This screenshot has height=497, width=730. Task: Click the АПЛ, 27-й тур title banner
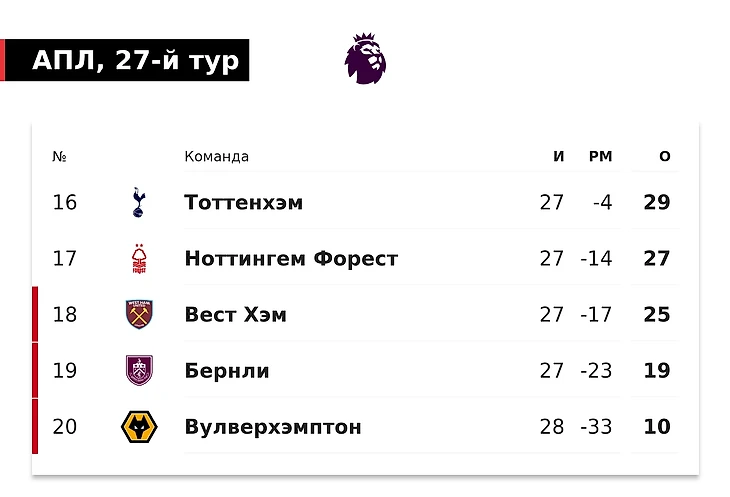[125, 60]
